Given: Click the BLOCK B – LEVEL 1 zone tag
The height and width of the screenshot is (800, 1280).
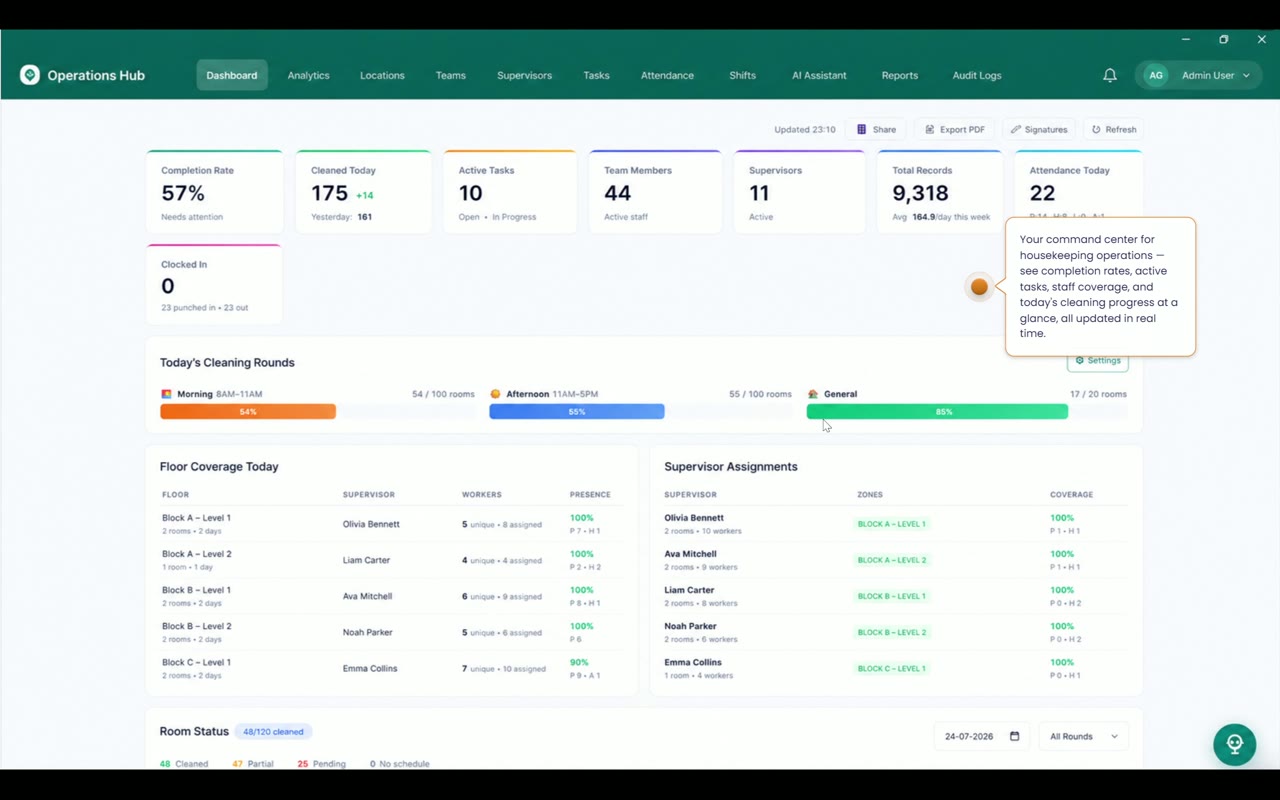Looking at the screenshot, I should pyautogui.click(x=892, y=596).
